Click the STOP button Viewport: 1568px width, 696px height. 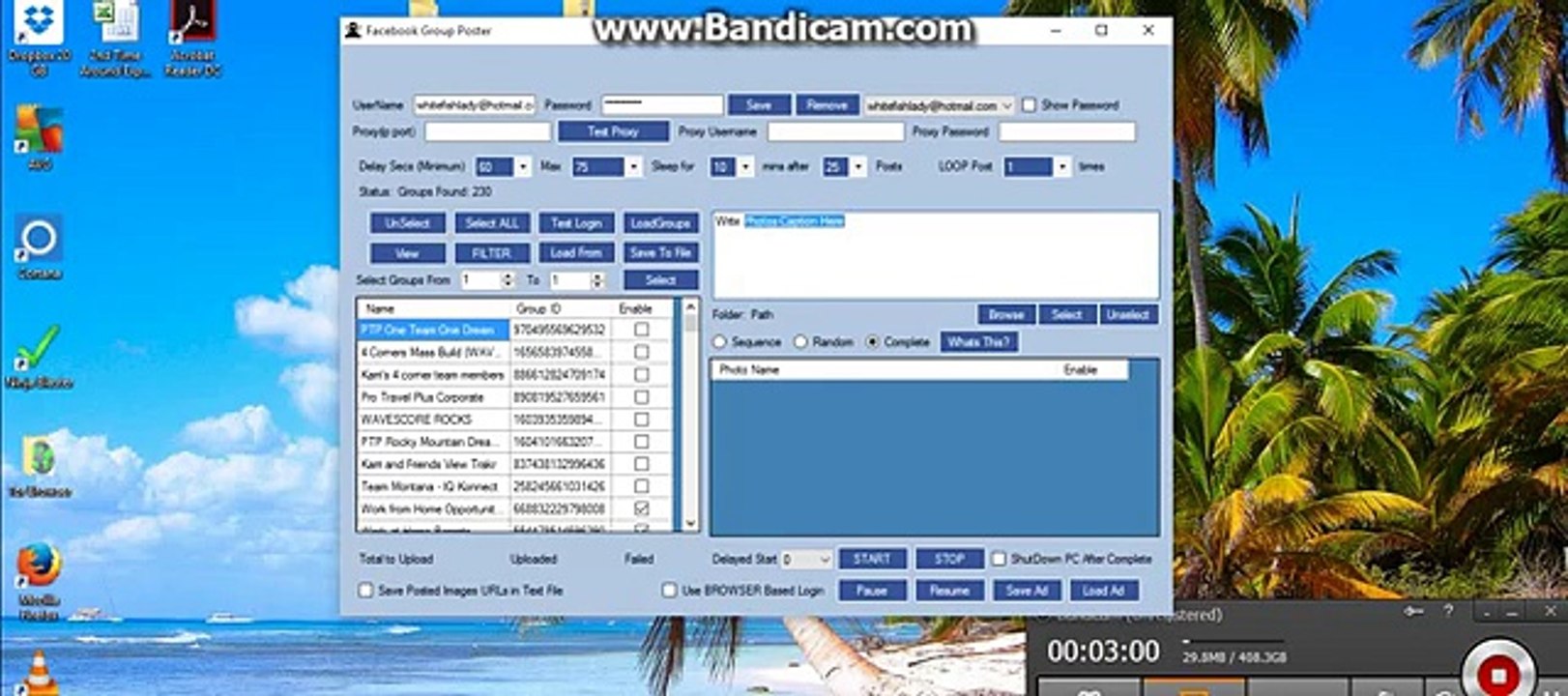tap(949, 560)
